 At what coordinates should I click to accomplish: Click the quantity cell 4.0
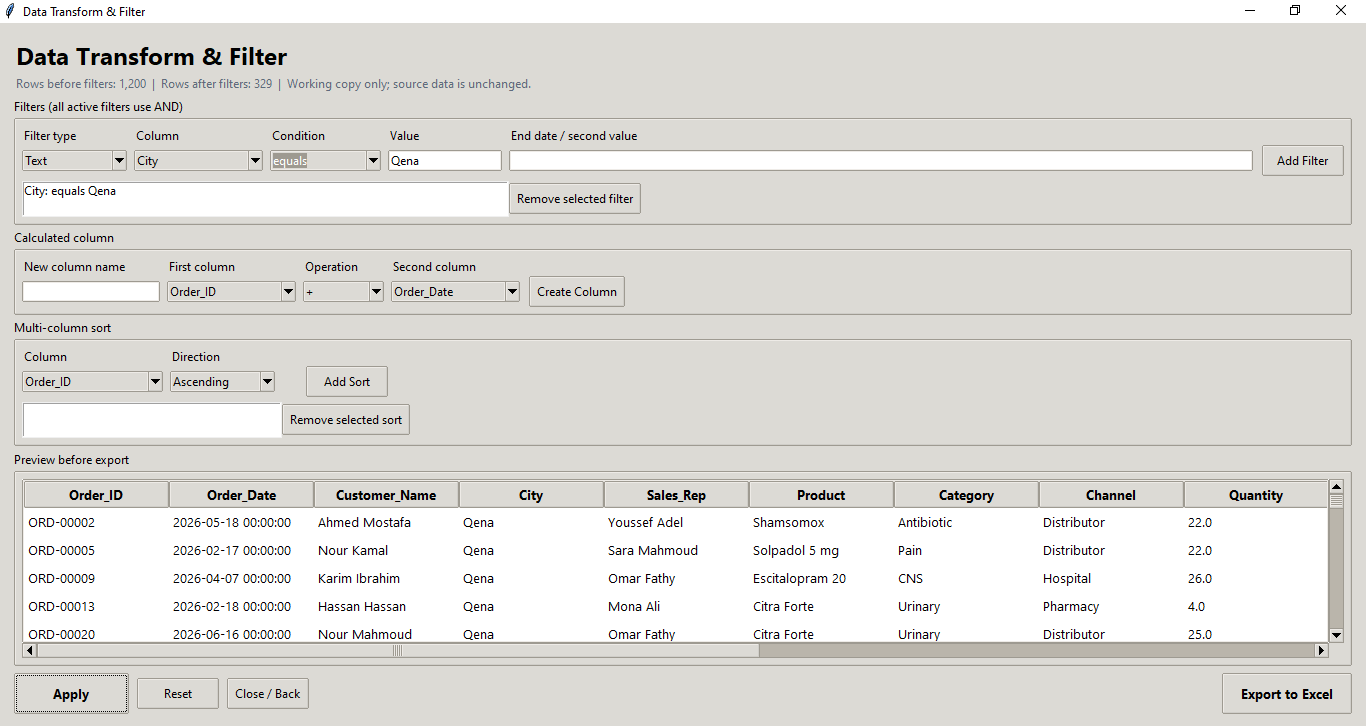coord(1196,607)
